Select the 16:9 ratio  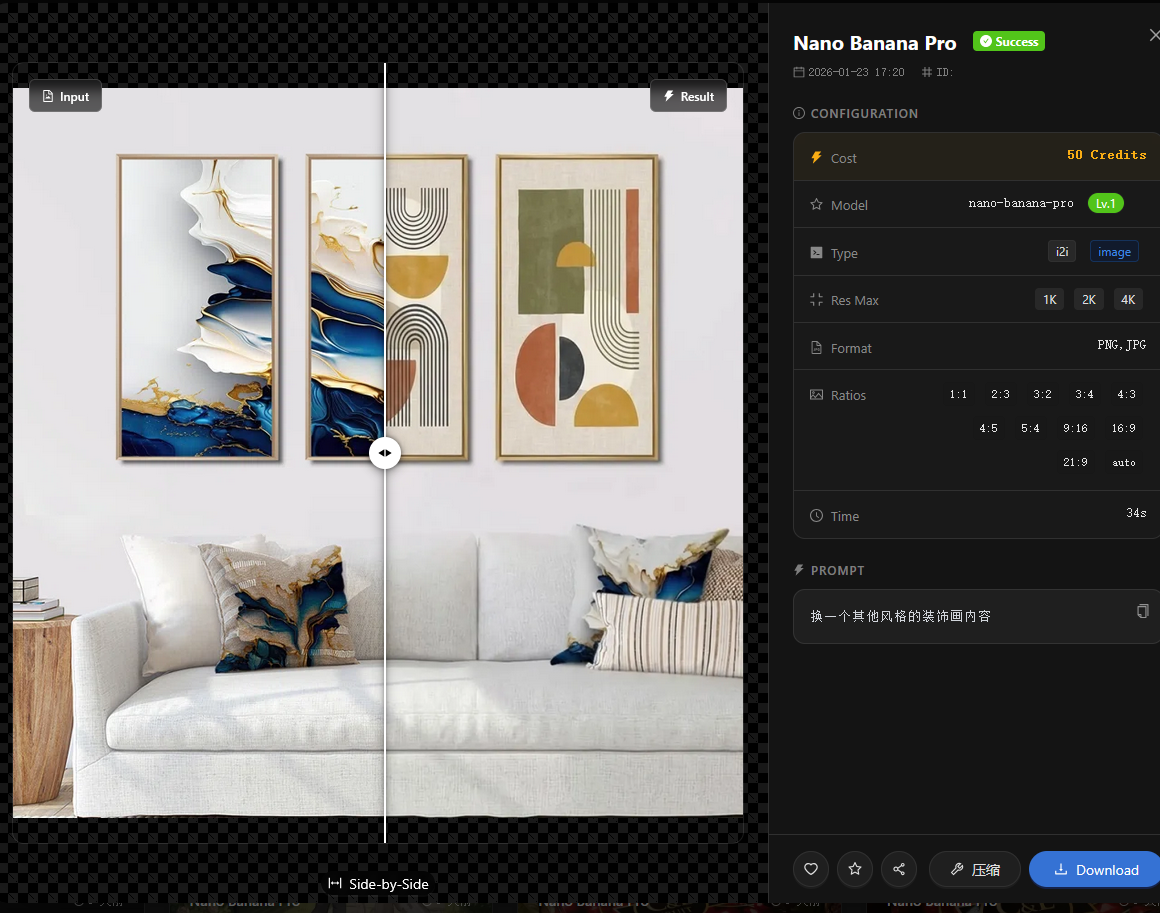point(1124,428)
